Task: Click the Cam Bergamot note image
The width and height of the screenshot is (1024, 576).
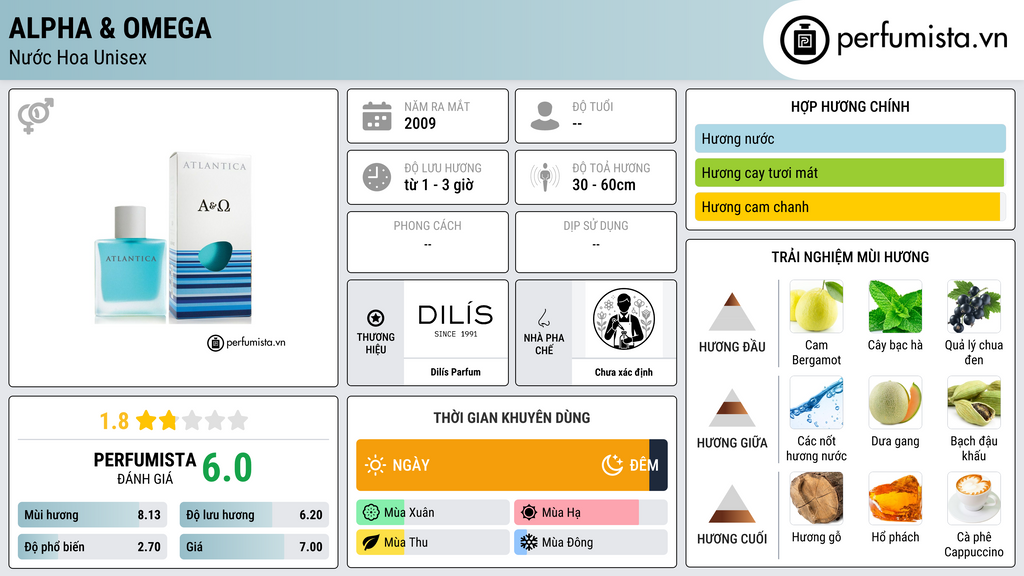Action: 816,306
